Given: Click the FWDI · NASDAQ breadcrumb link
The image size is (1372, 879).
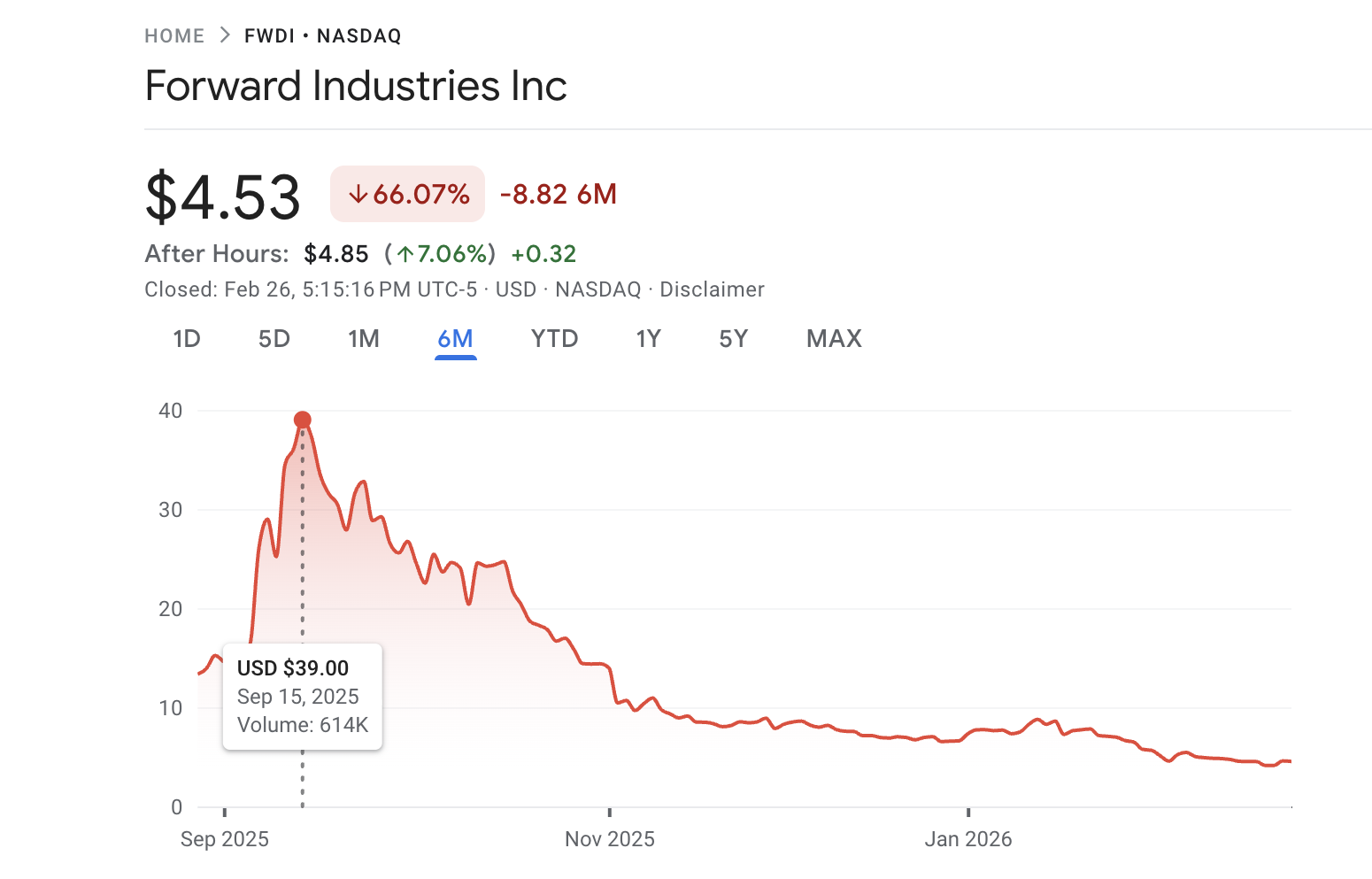Looking at the screenshot, I should [x=322, y=35].
